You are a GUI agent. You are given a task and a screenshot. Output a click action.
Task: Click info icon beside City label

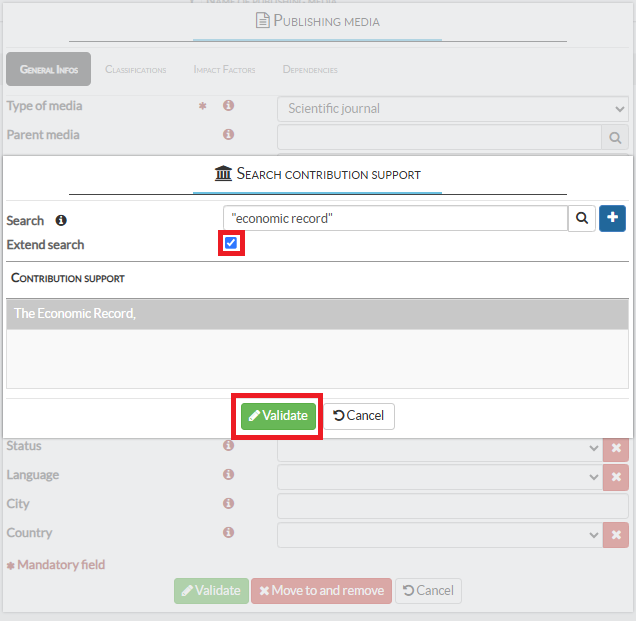point(228,504)
